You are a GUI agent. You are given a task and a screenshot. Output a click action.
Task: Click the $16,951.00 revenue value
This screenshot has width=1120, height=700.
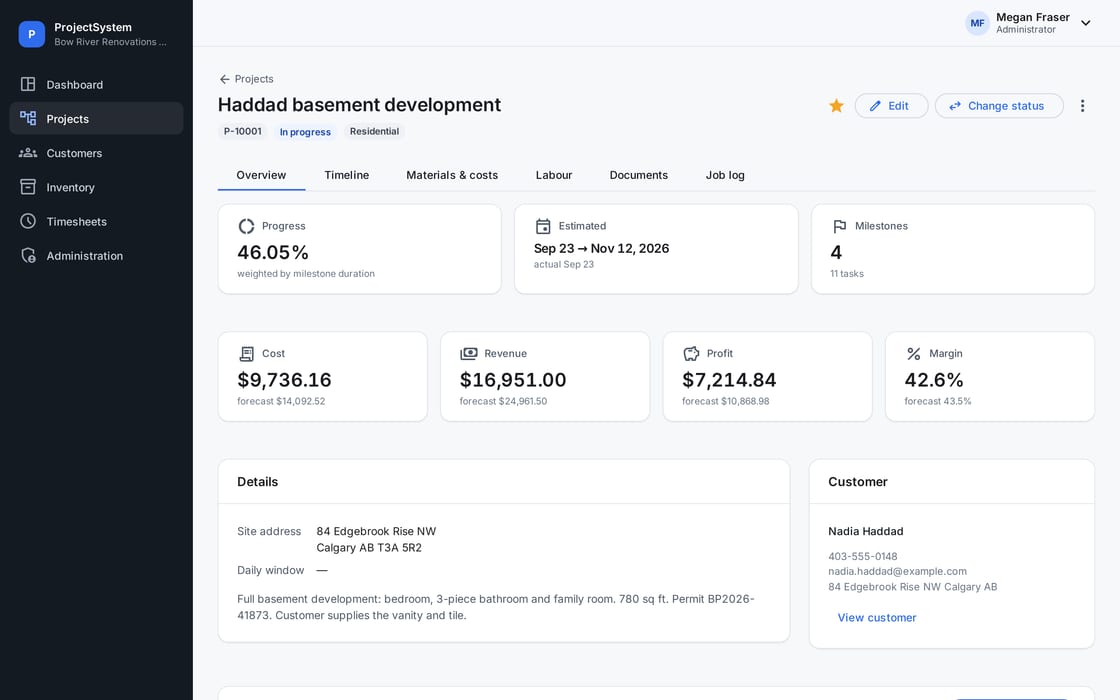(x=513, y=380)
